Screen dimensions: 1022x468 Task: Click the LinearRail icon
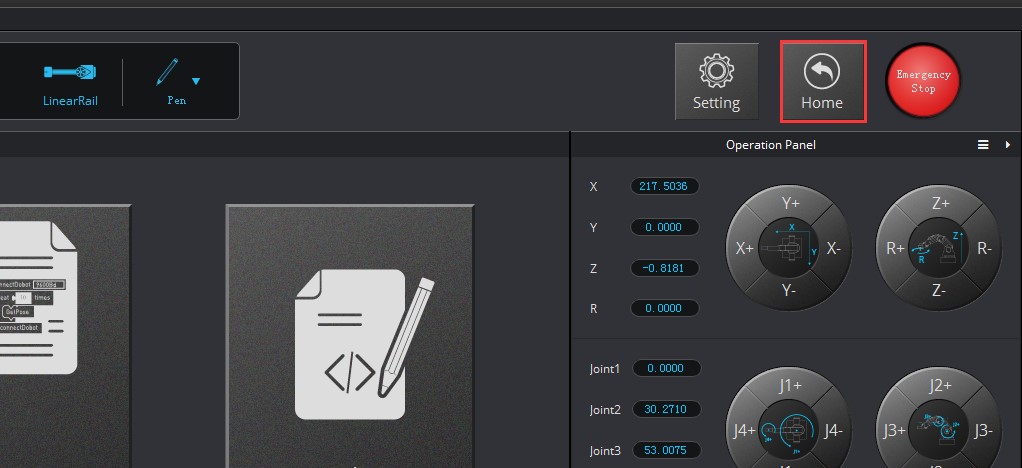coord(70,74)
